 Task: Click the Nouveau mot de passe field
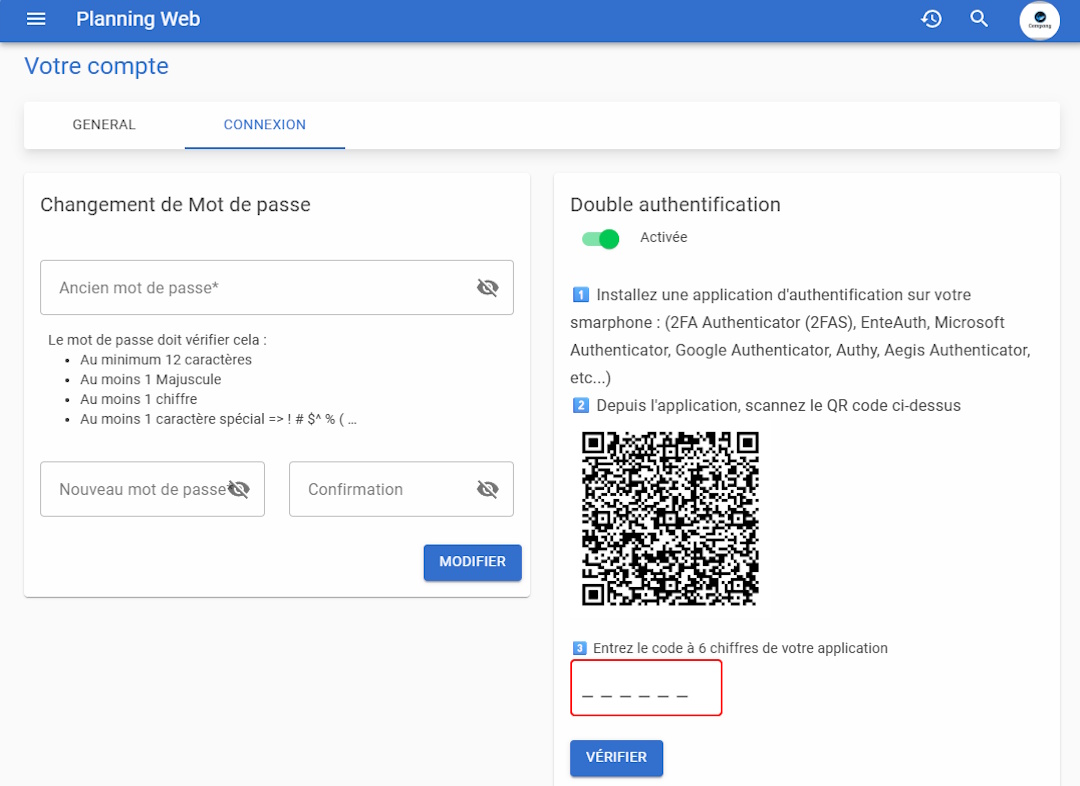152,489
